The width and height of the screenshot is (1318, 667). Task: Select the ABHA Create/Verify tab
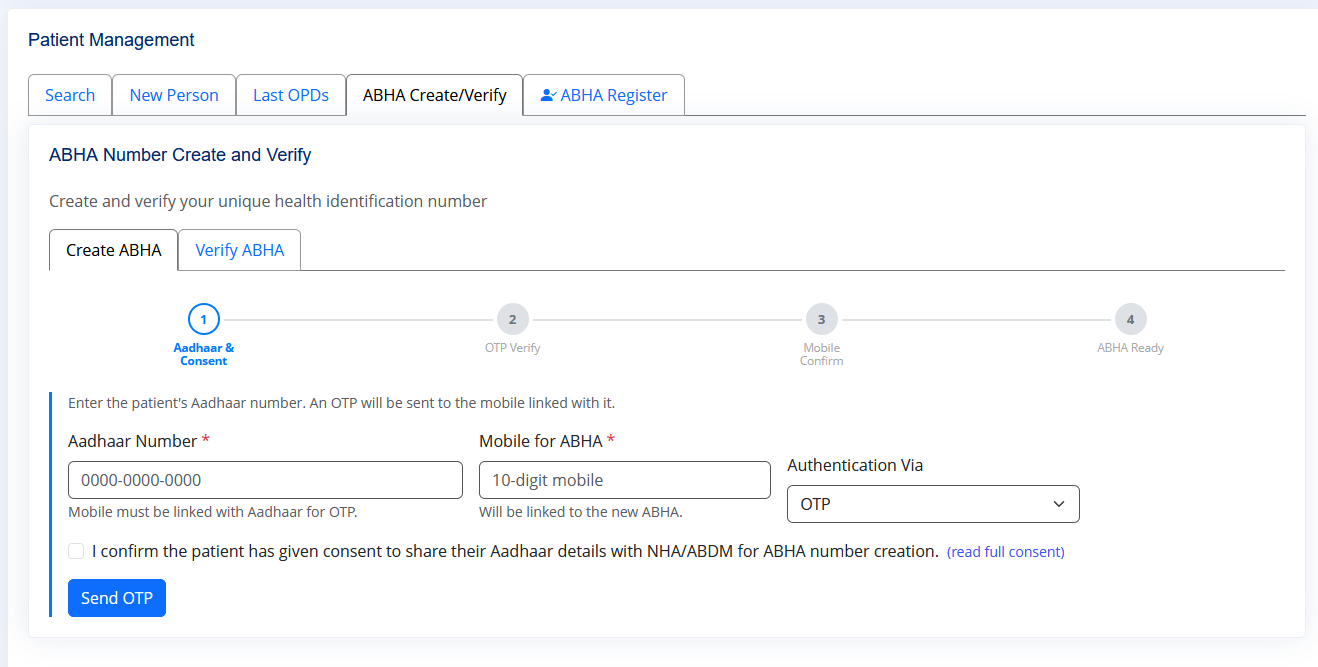(x=435, y=95)
